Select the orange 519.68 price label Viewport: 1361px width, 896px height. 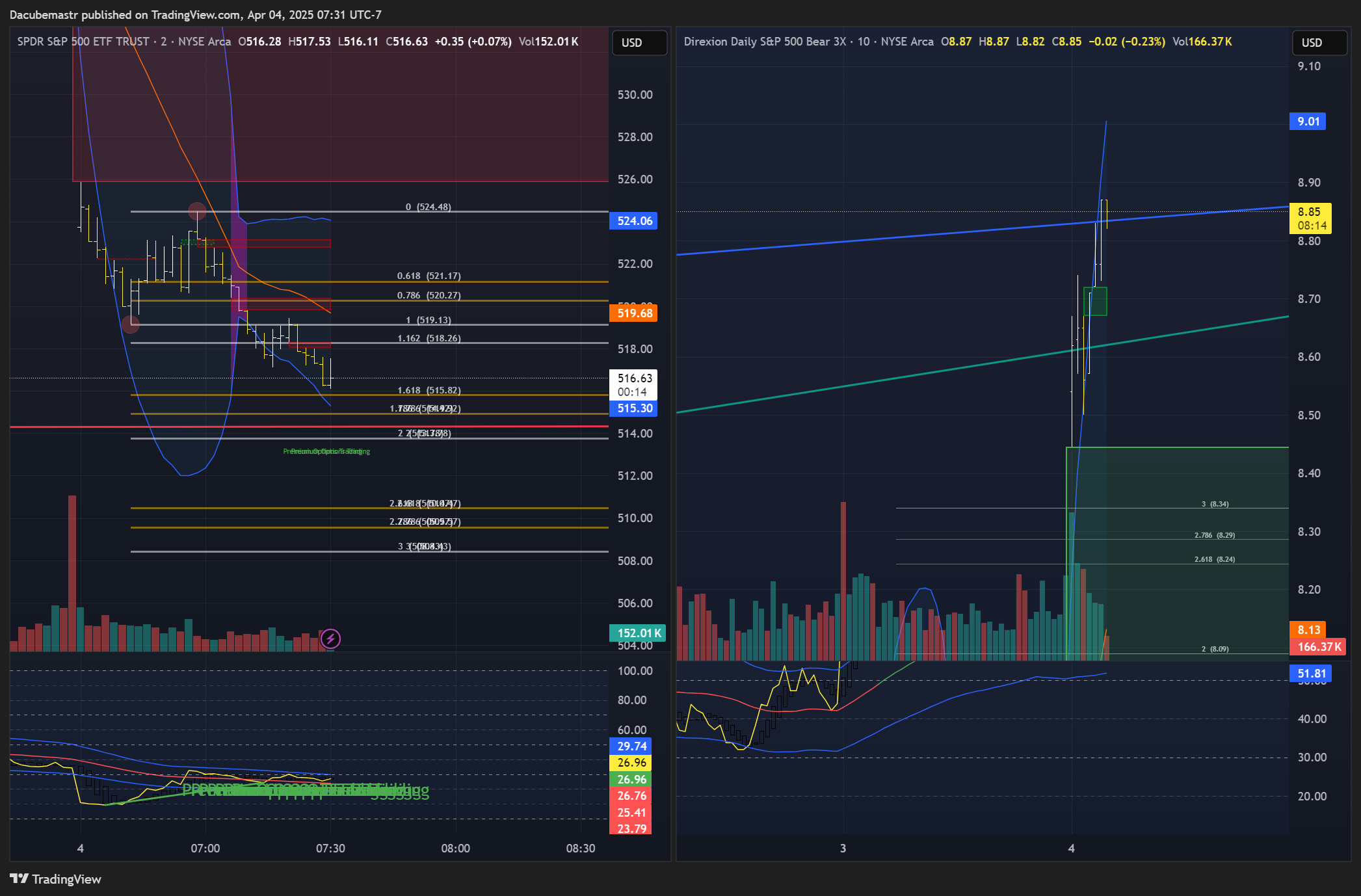[634, 313]
